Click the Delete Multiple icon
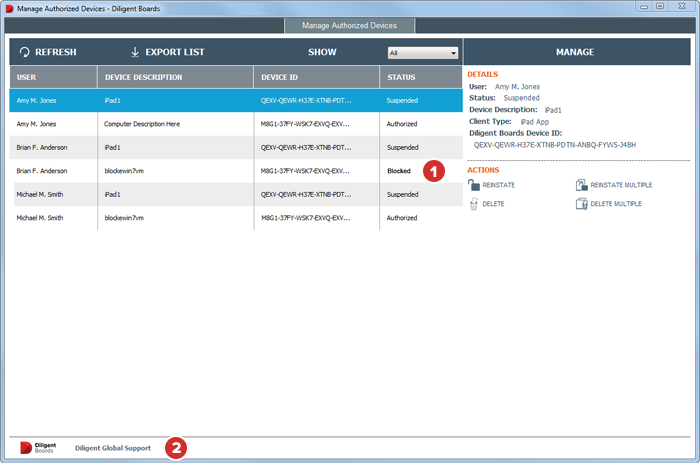Screen dimensions: 700x463 [581, 204]
